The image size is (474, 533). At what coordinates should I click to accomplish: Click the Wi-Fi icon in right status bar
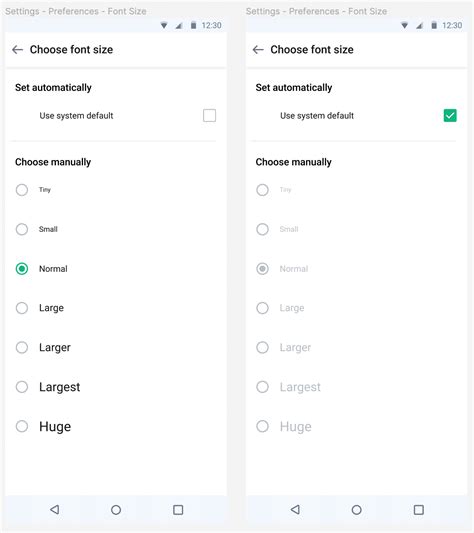(x=404, y=25)
